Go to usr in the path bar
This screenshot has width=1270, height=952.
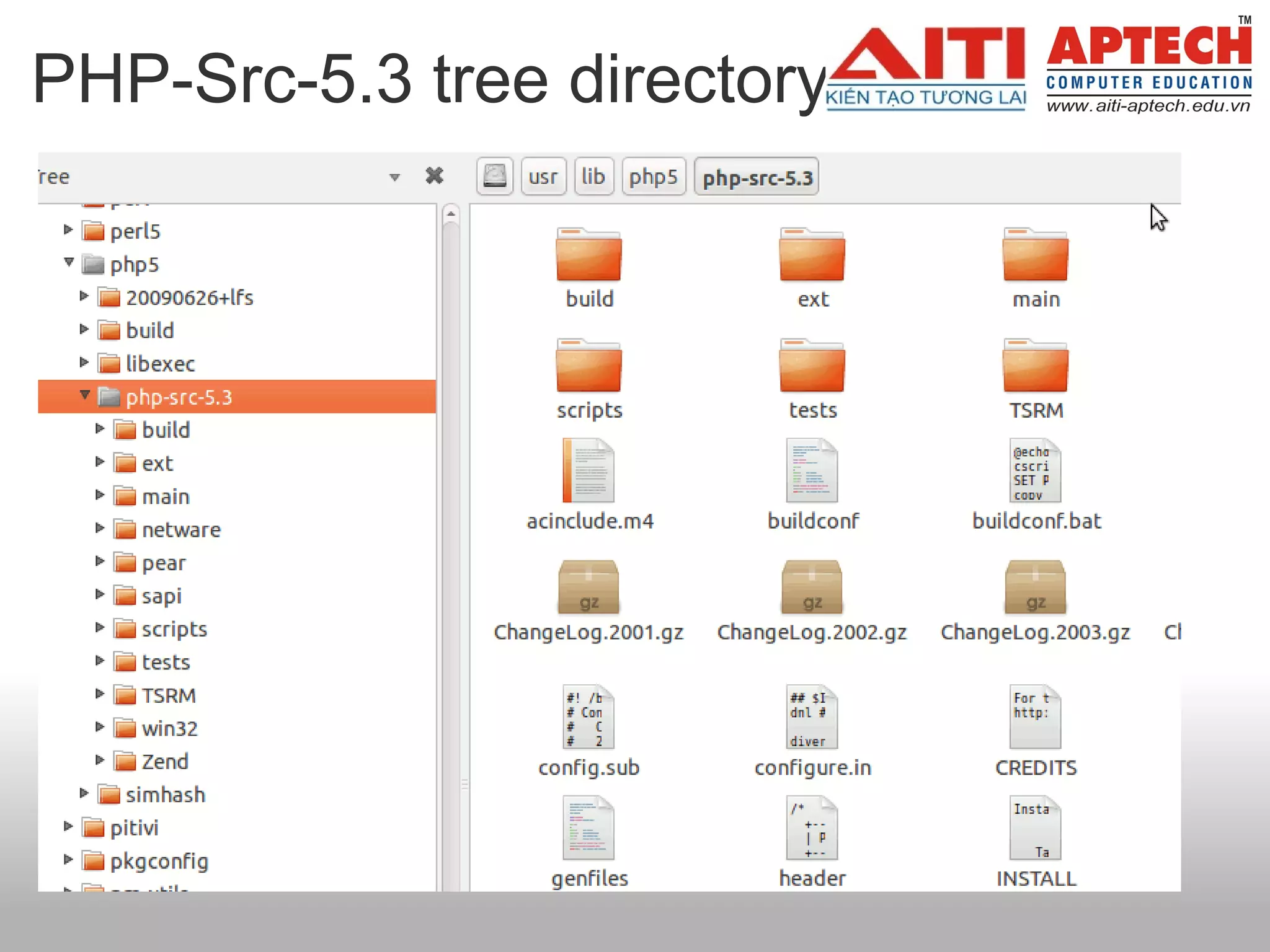543,177
